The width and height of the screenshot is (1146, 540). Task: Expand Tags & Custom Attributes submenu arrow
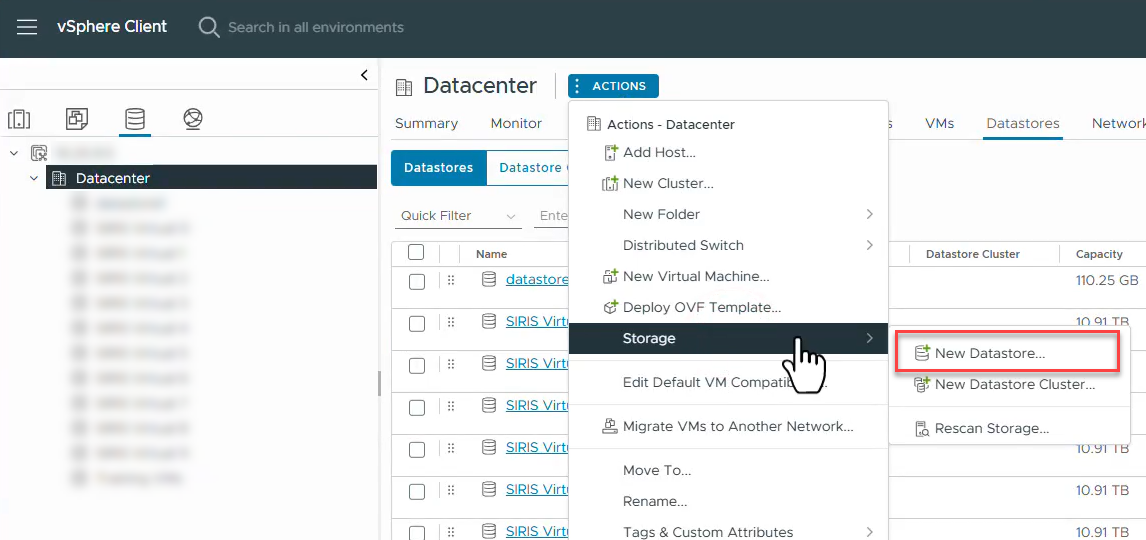[x=870, y=532]
